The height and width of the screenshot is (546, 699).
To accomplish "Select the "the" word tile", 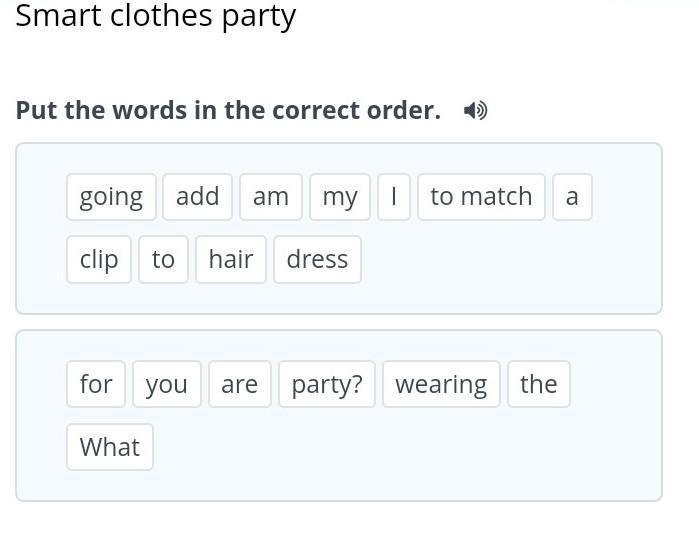I will [538, 385].
